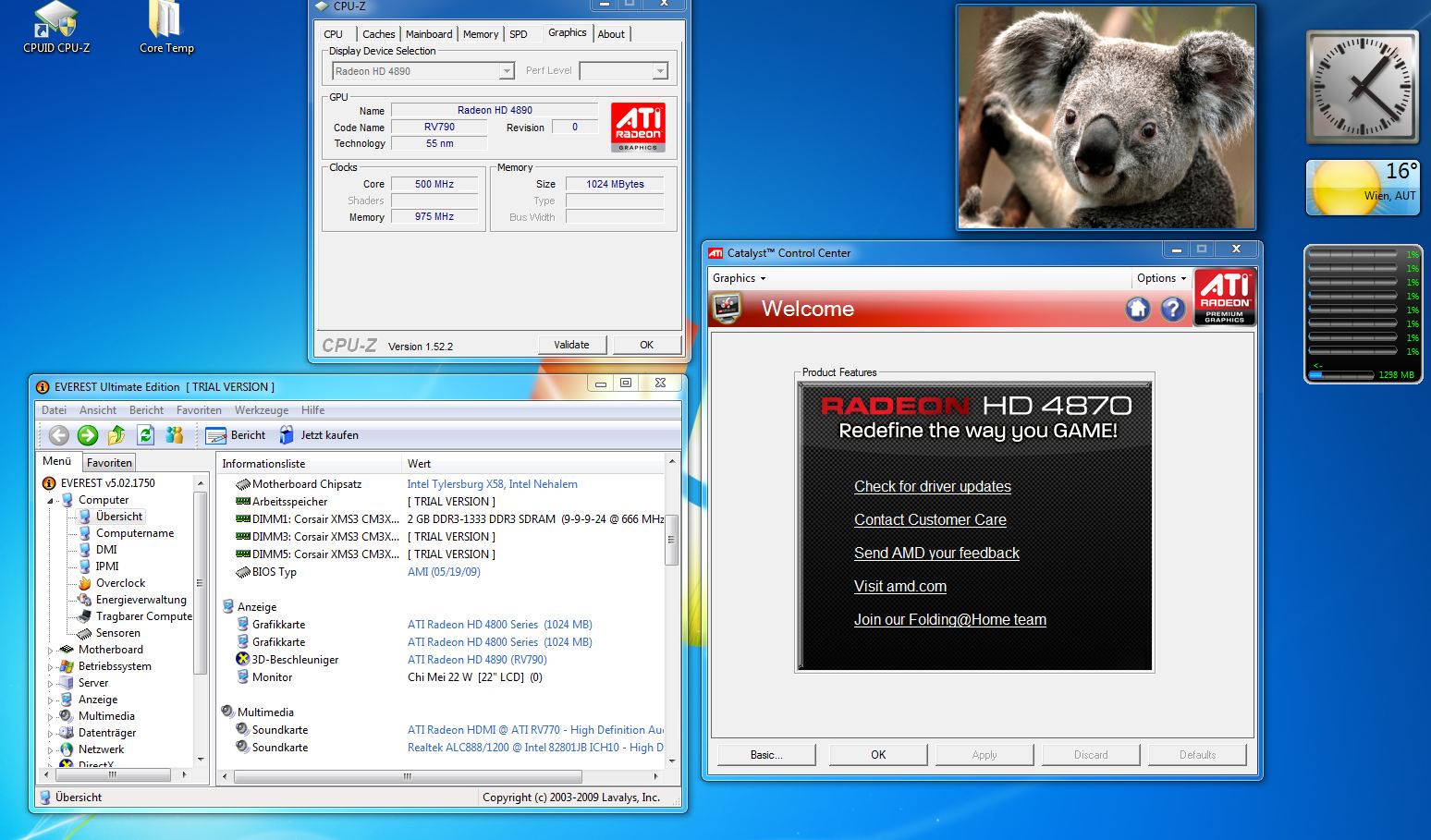Click the back arrow in EVEREST toolbar

[x=58, y=435]
